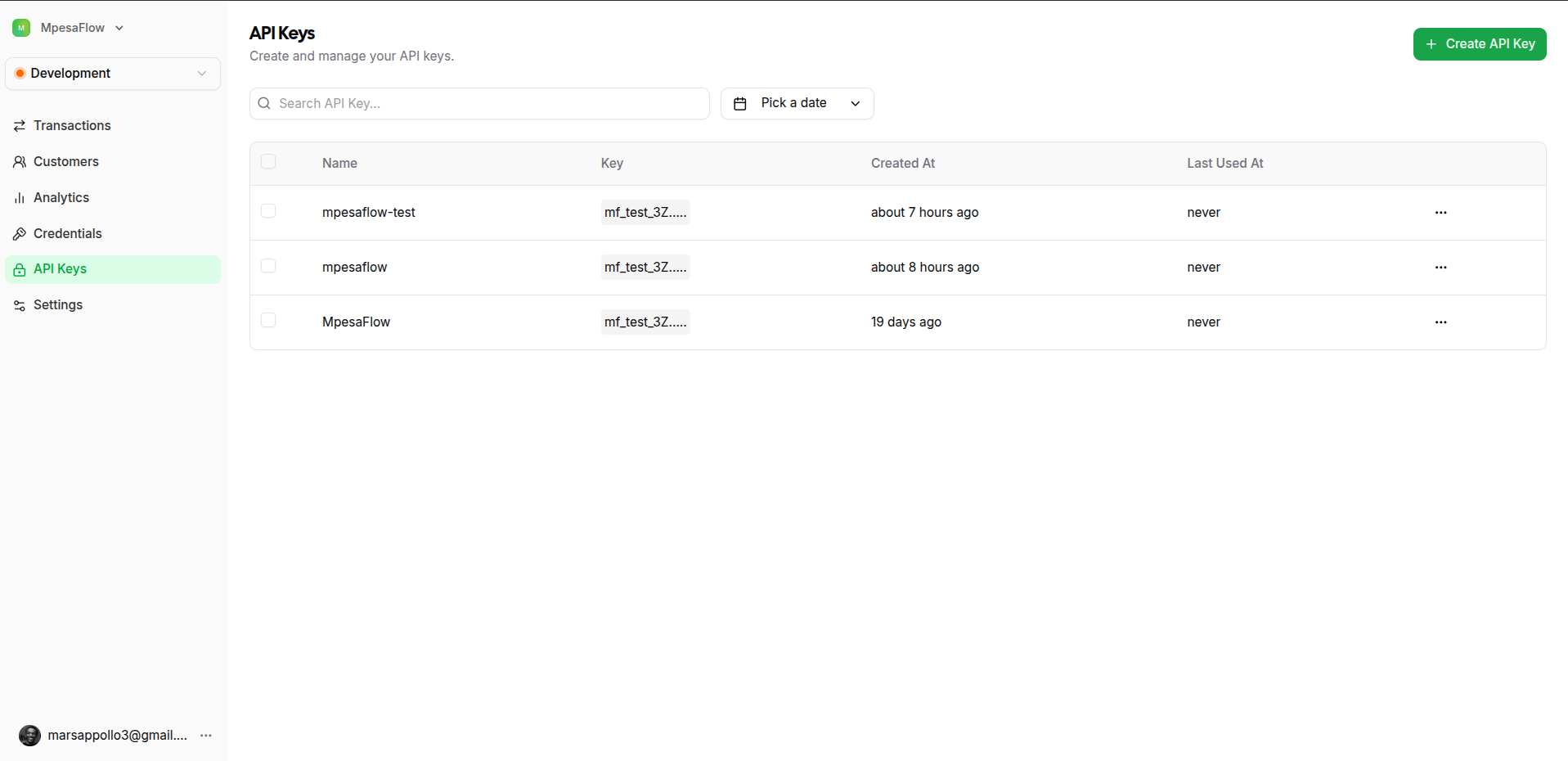Image resolution: width=1568 pixels, height=761 pixels.
Task: Select API Keys in sidebar
Action: click(x=113, y=269)
